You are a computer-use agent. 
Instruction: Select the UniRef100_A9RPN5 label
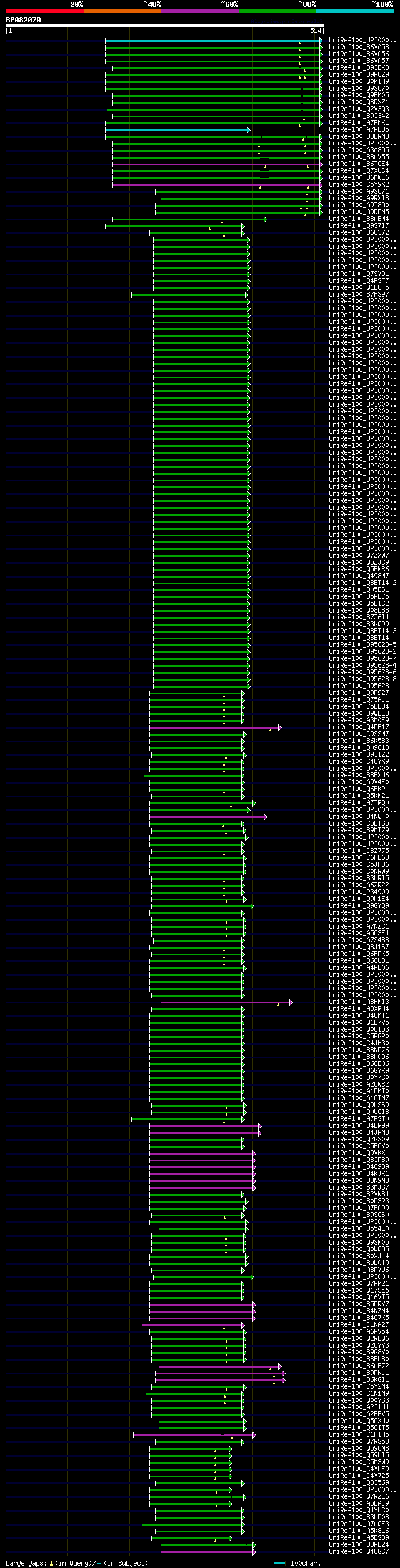click(x=359, y=212)
